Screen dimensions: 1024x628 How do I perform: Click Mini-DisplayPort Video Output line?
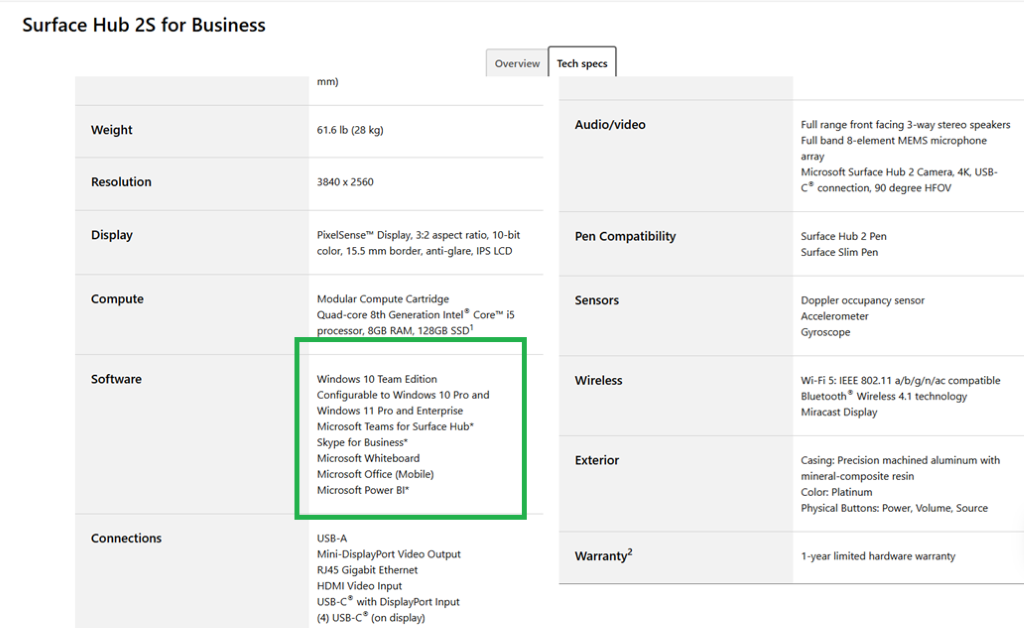tap(389, 554)
